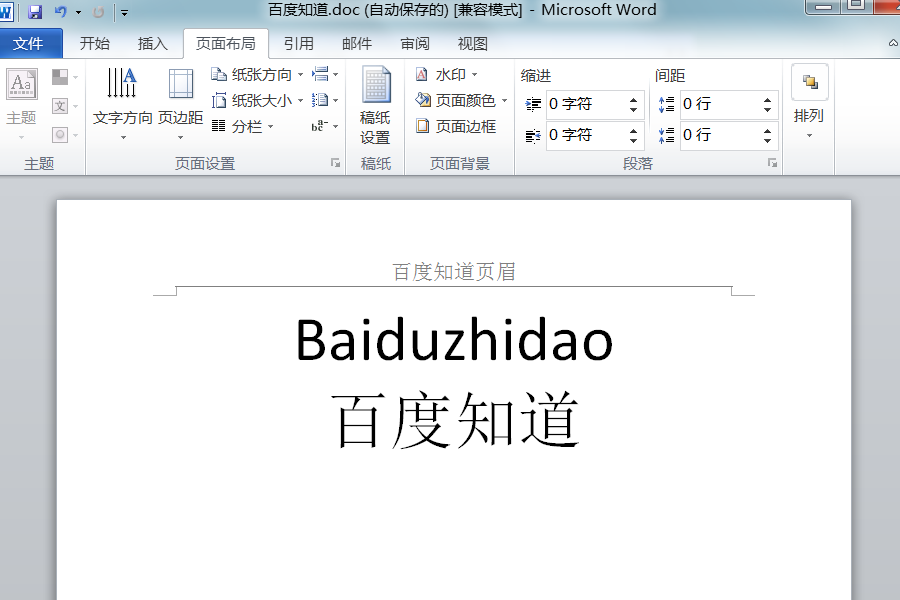The height and width of the screenshot is (600, 900).
Task: Expand the 页面颜色 (Page Color) dropdown
Action: pyautogui.click(x=506, y=100)
